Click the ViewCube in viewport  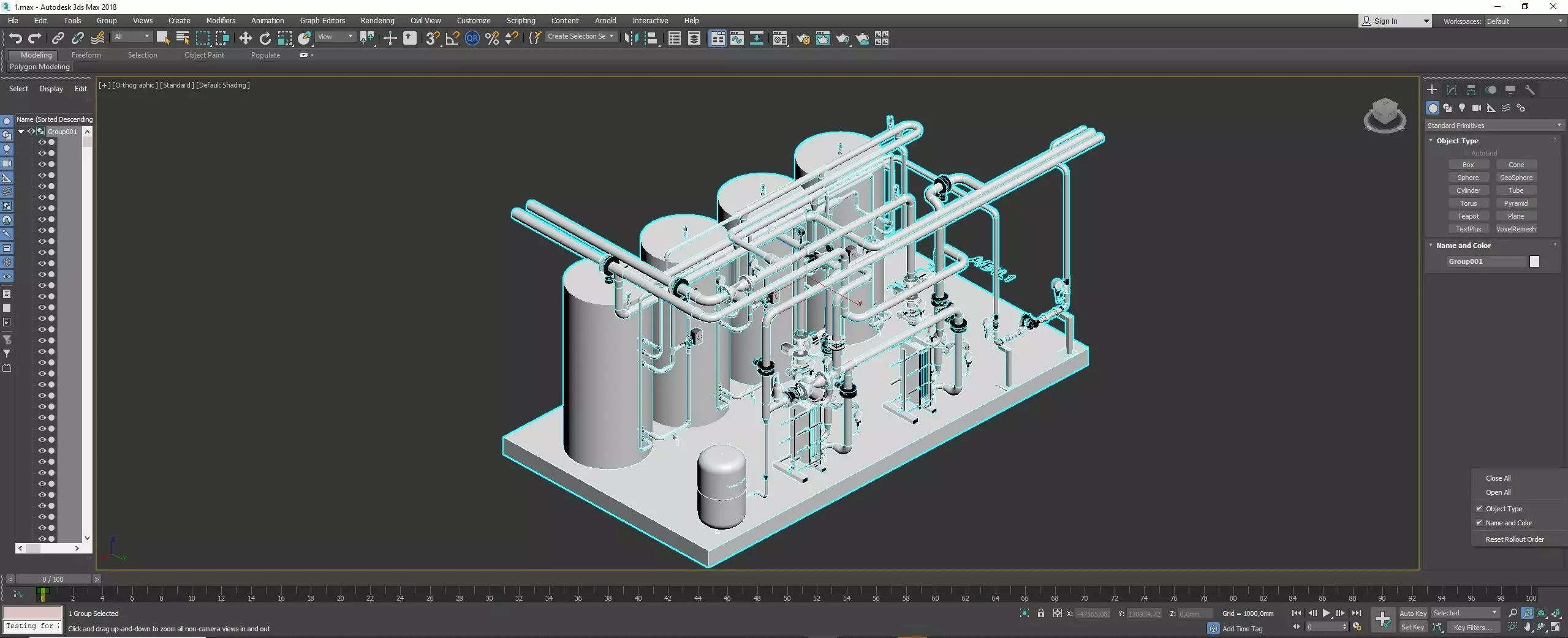(x=1384, y=114)
